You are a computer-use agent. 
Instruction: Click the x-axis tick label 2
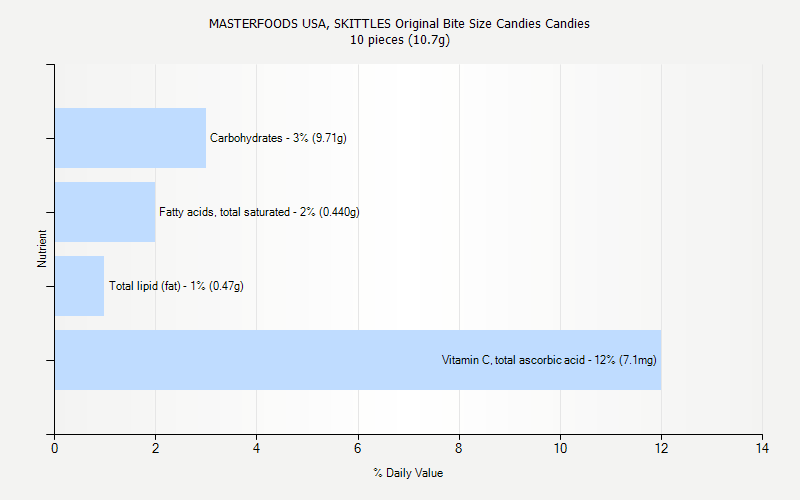pos(155,448)
